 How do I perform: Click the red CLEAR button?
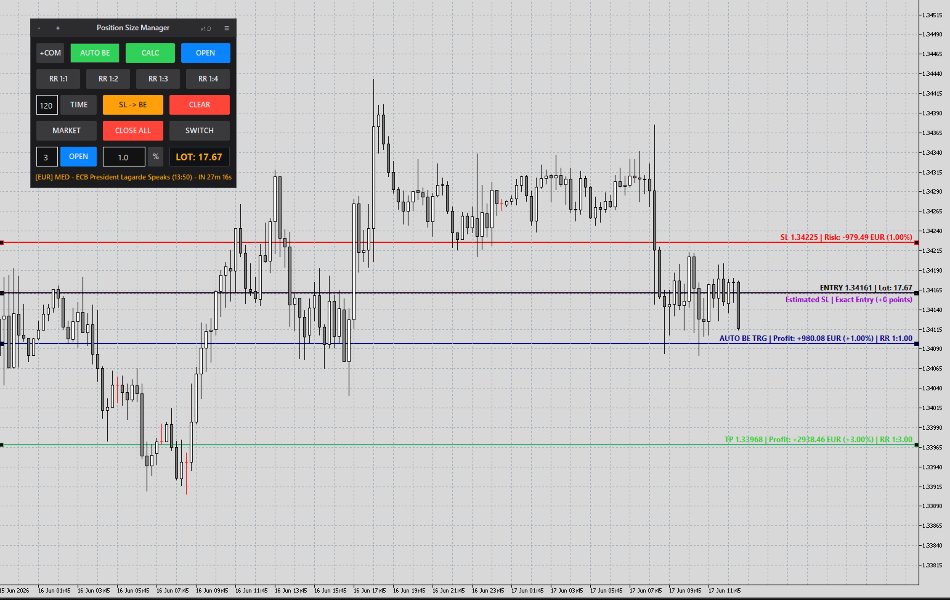pos(199,105)
